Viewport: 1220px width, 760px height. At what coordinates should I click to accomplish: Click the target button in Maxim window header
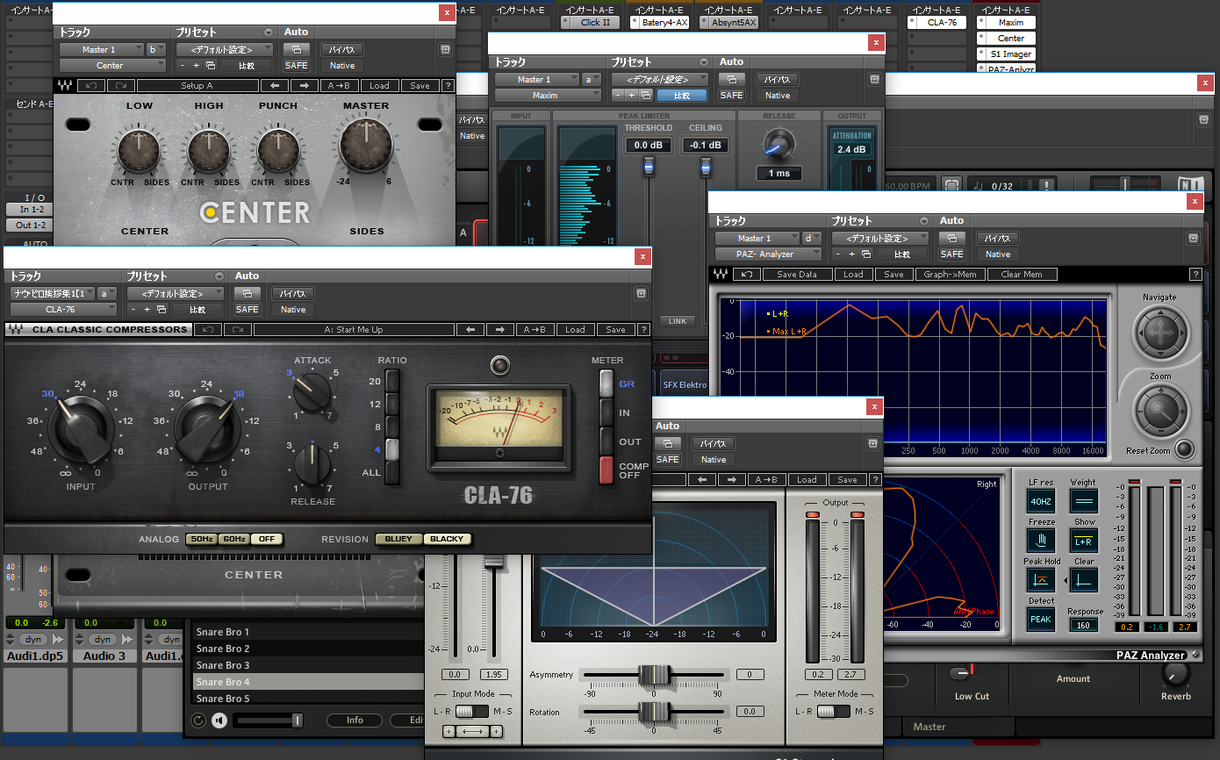(874, 78)
